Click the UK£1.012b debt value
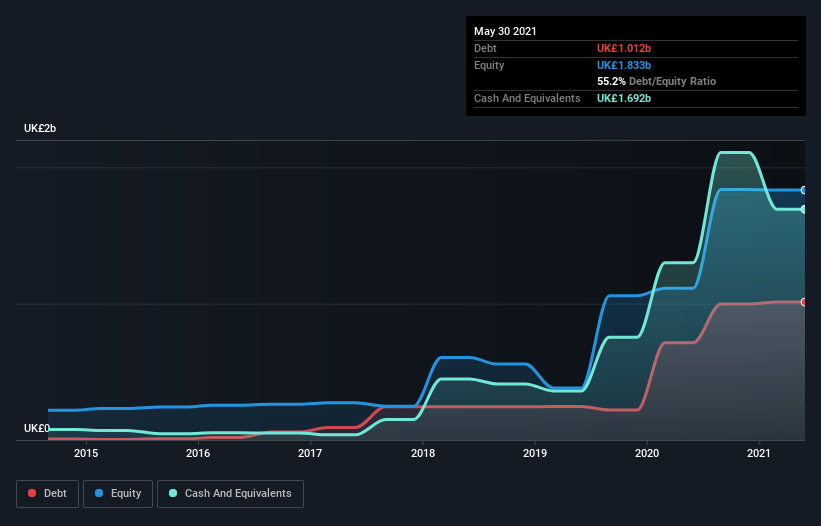 click(x=624, y=48)
